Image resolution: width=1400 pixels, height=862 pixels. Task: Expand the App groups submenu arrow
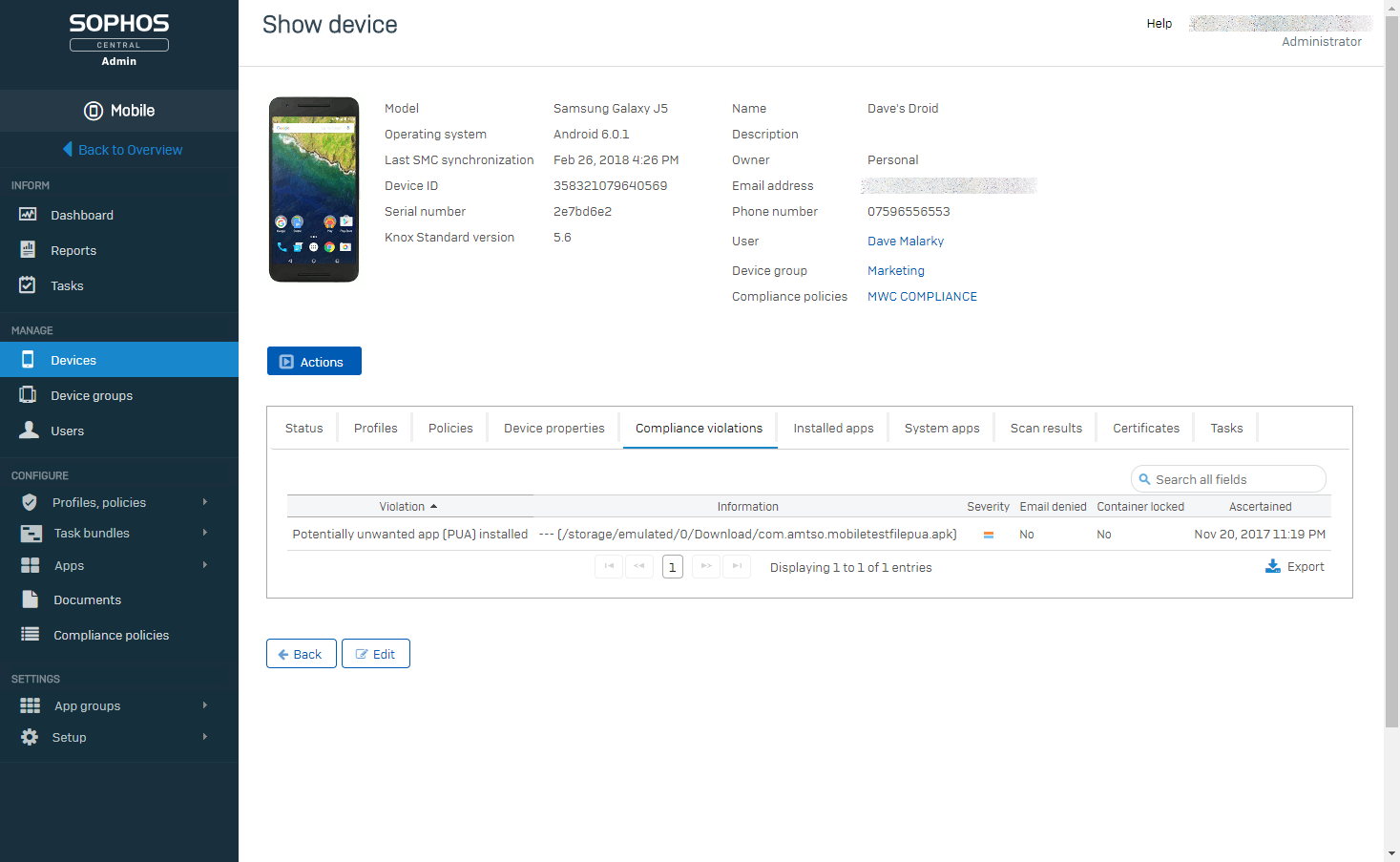tap(204, 705)
